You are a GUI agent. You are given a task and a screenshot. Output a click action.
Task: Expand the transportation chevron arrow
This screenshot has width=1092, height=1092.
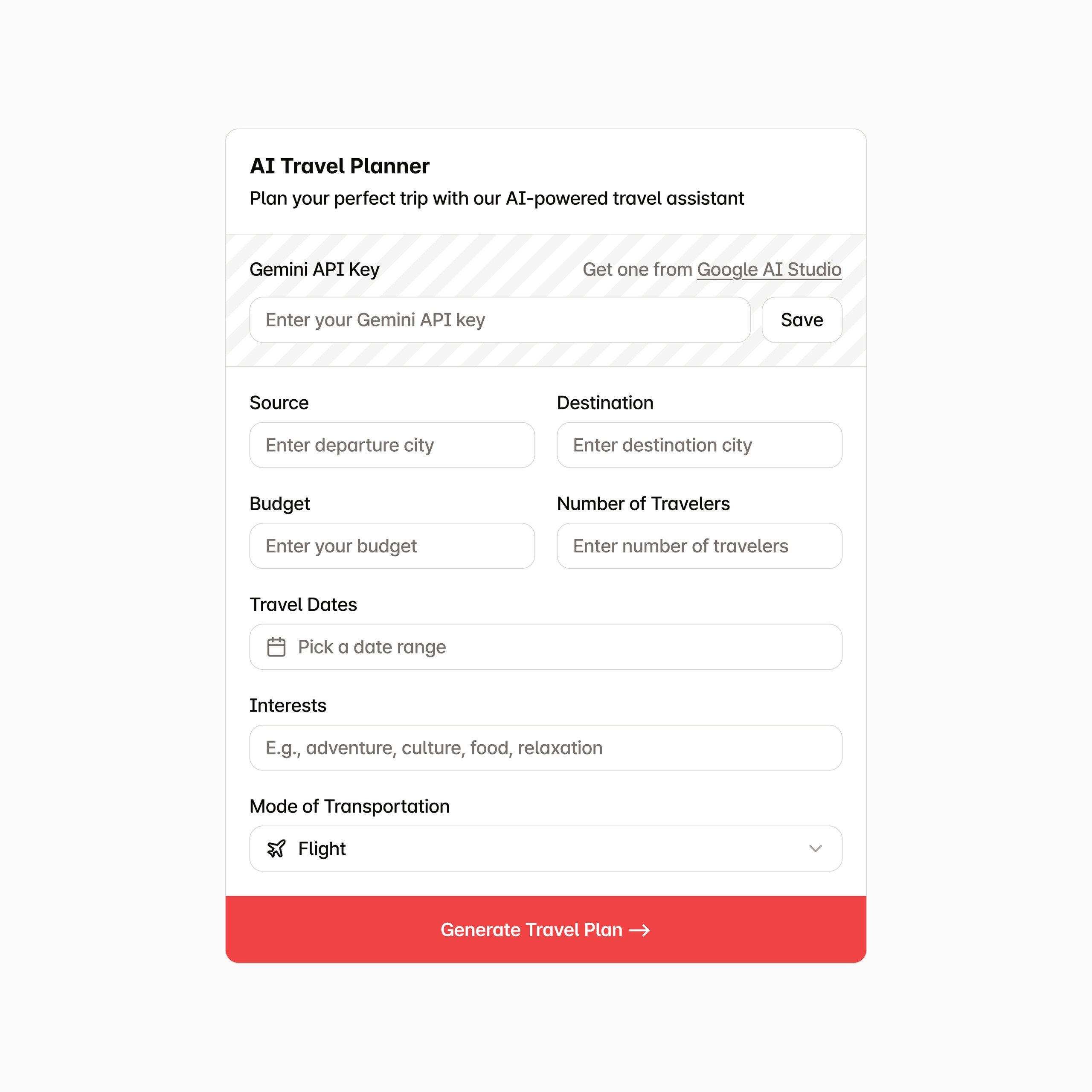point(815,848)
